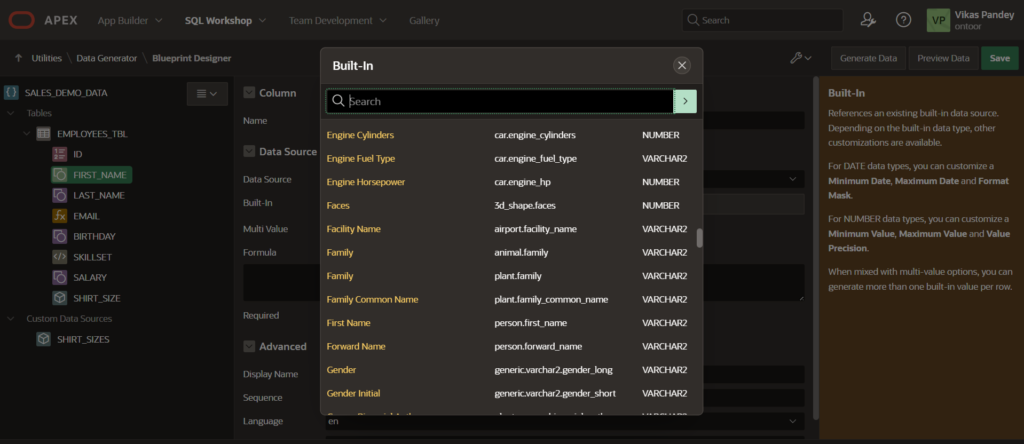Click the Administration user-wrench icon

point(868,20)
